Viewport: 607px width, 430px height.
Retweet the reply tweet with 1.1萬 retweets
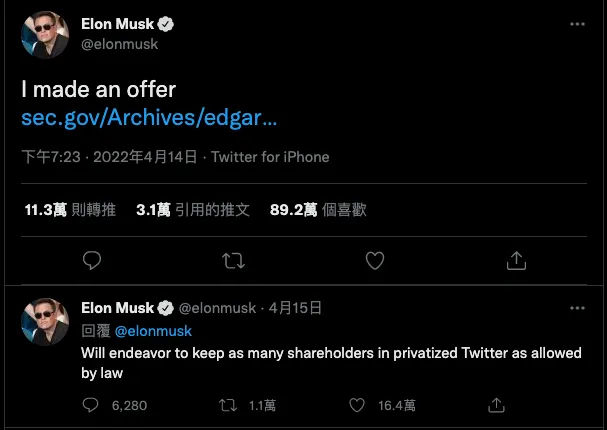[x=226, y=405]
